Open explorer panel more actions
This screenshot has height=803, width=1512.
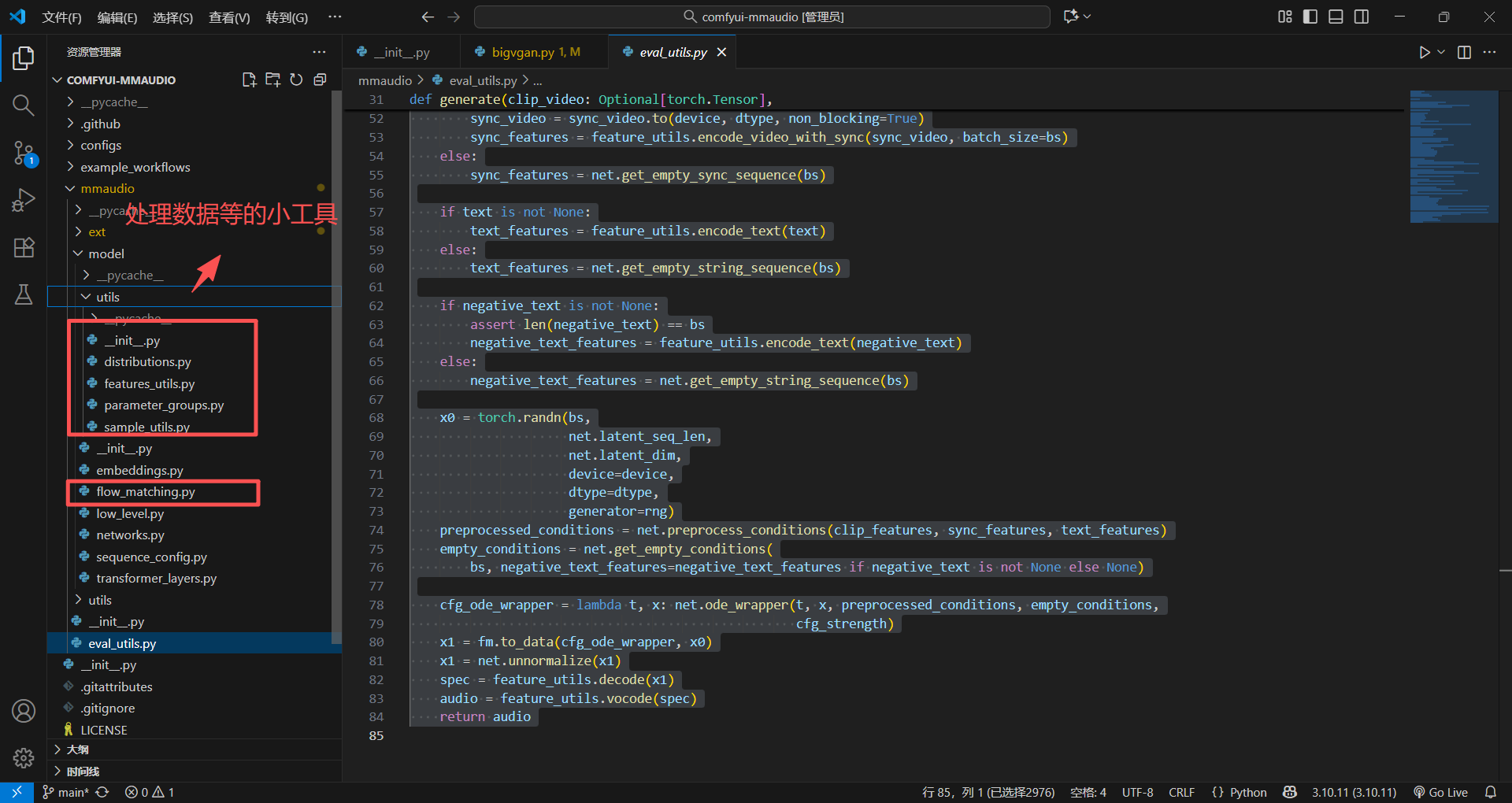pyautogui.click(x=319, y=52)
